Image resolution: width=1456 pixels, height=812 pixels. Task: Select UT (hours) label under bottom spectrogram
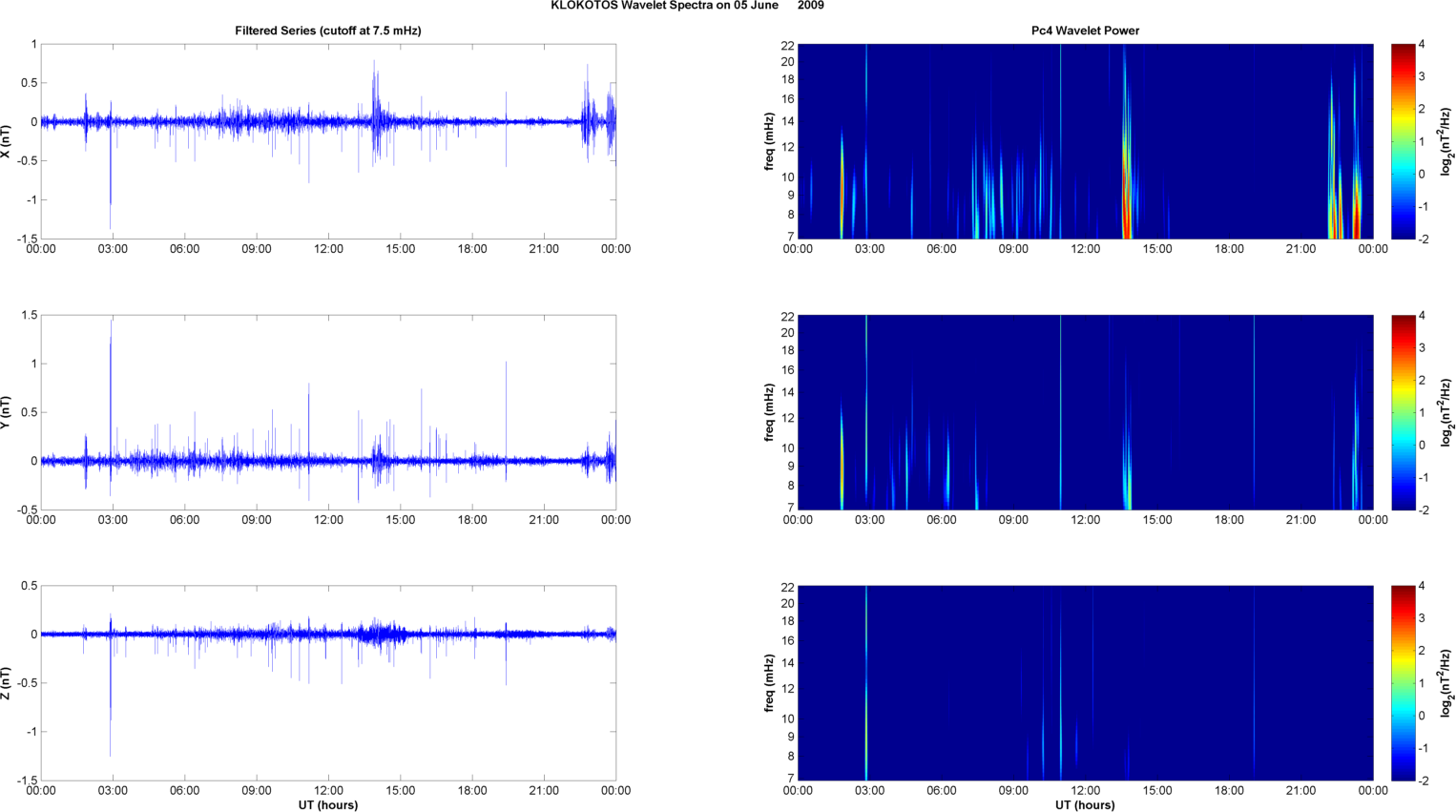(x=1085, y=804)
